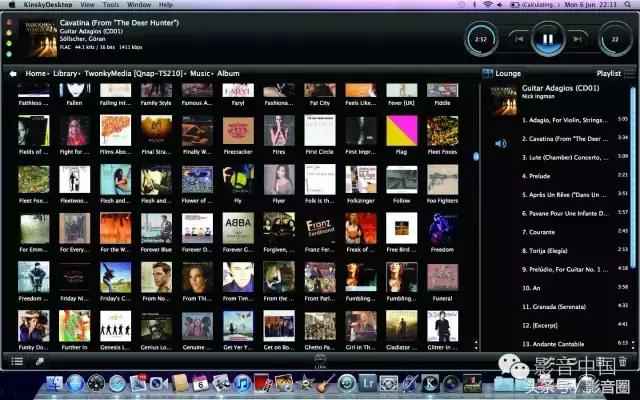Open the Help menu
This screenshot has height=400, width=640.
click(x=165, y=5)
